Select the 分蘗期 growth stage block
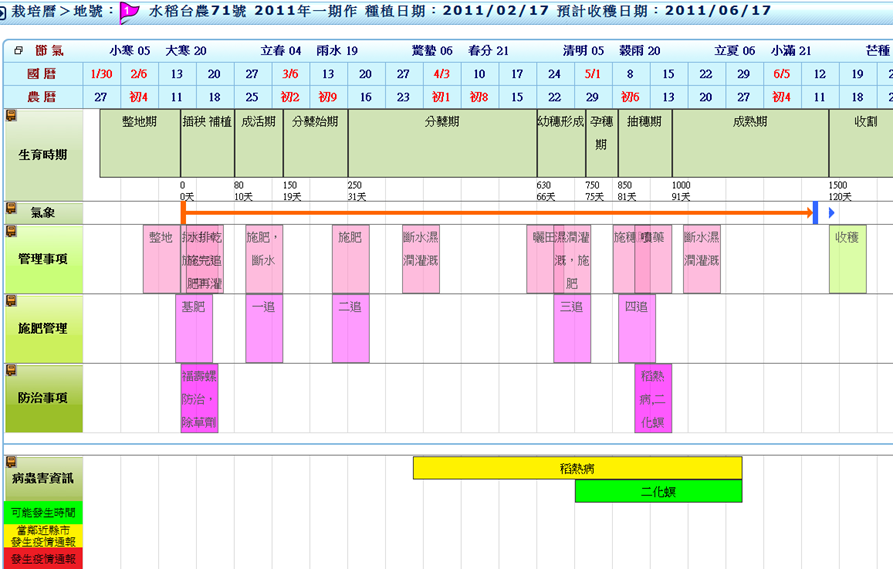 tap(442, 143)
